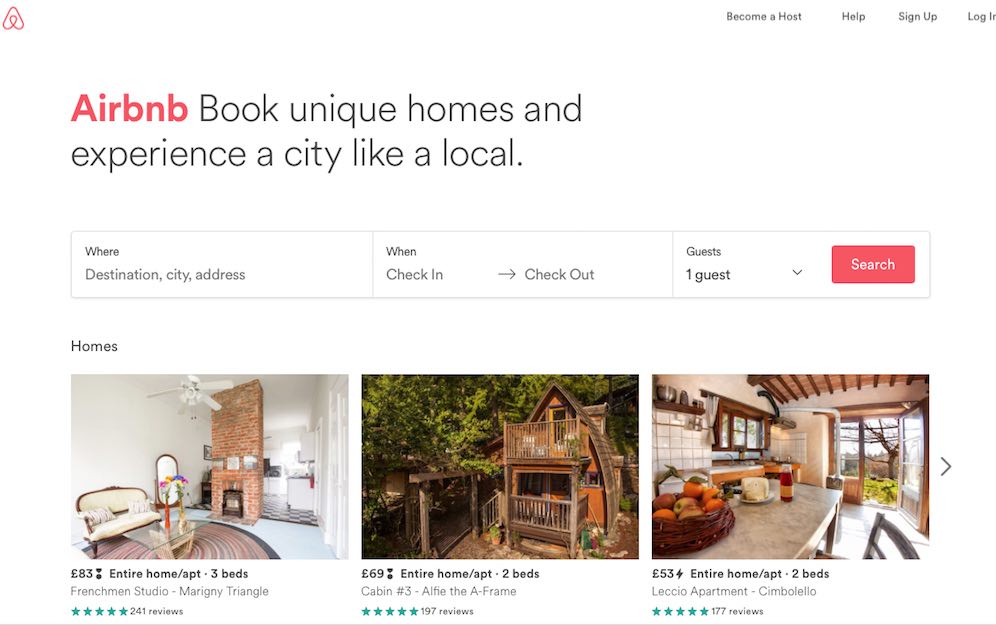Screen dimensions: 996x625
Task: Click the arrow between Check In and Check Out
Action: coord(506,274)
